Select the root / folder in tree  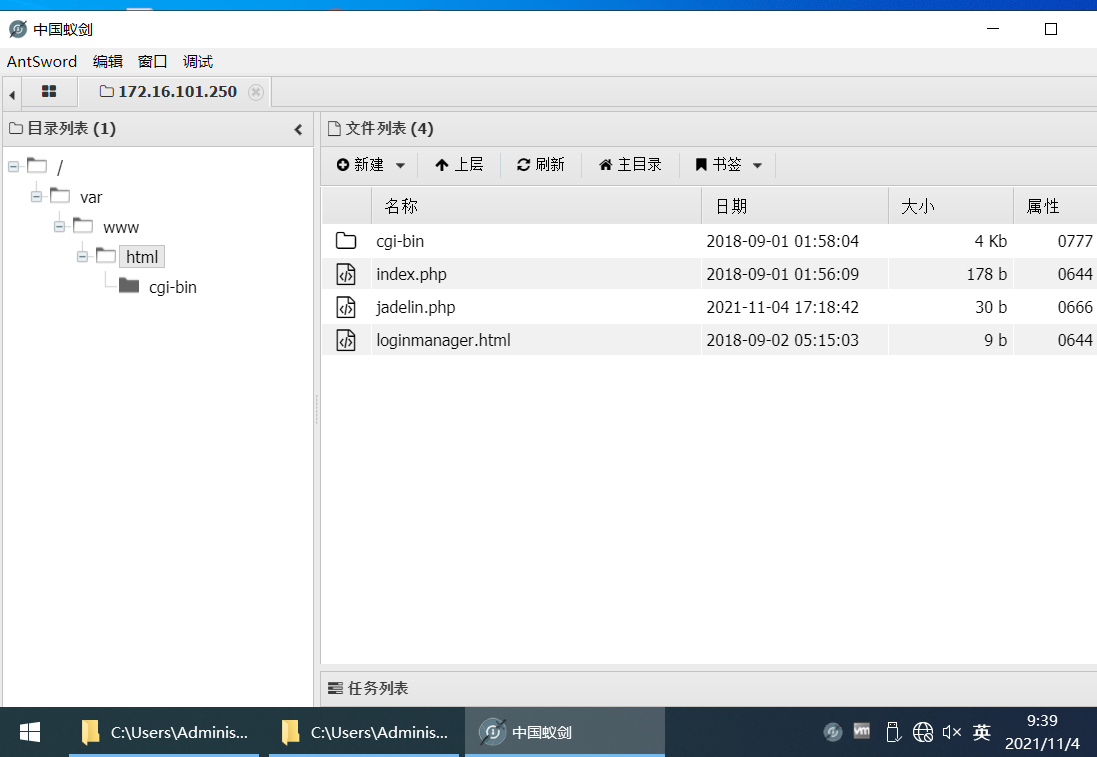(59, 167)
